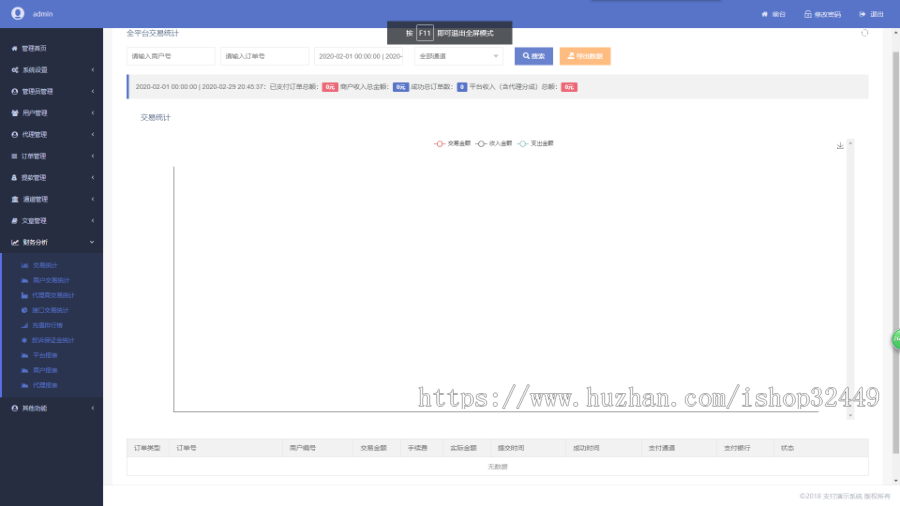
Task: Click the bar chart icon beside 交易统计
Action: click(25, 266)
